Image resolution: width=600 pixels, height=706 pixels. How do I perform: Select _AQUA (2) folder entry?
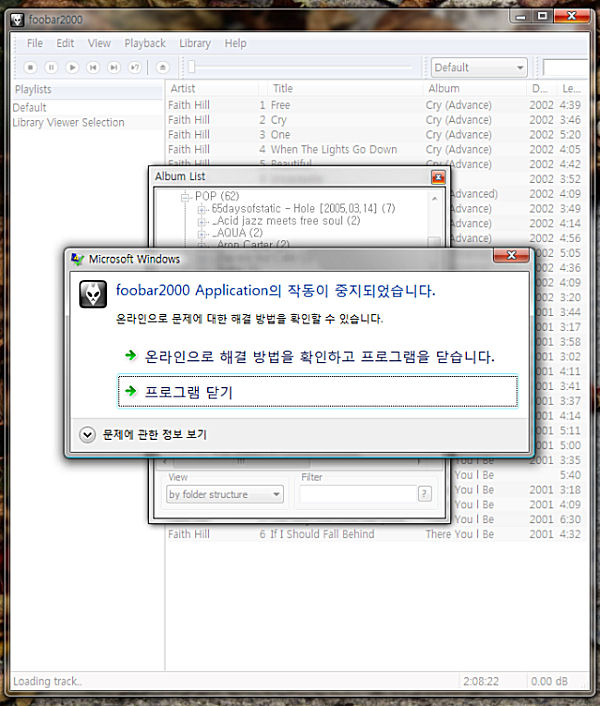238,233
